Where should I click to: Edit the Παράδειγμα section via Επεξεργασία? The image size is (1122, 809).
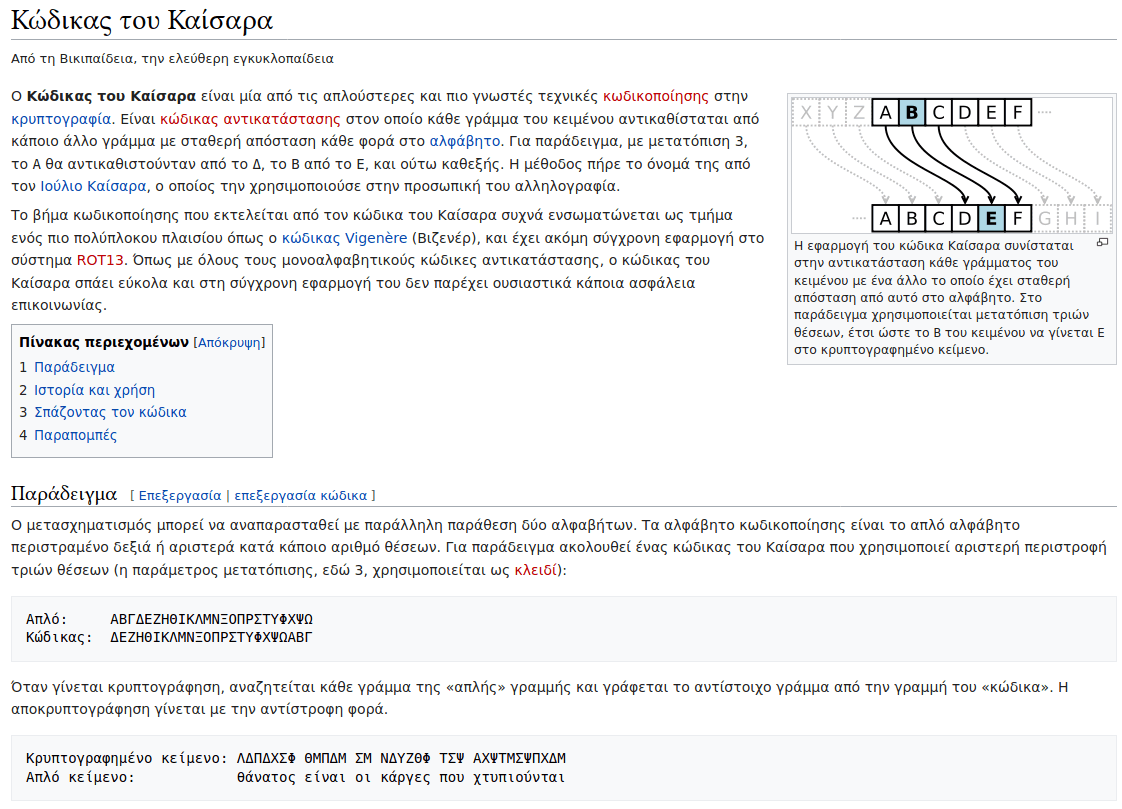point(180,496)
